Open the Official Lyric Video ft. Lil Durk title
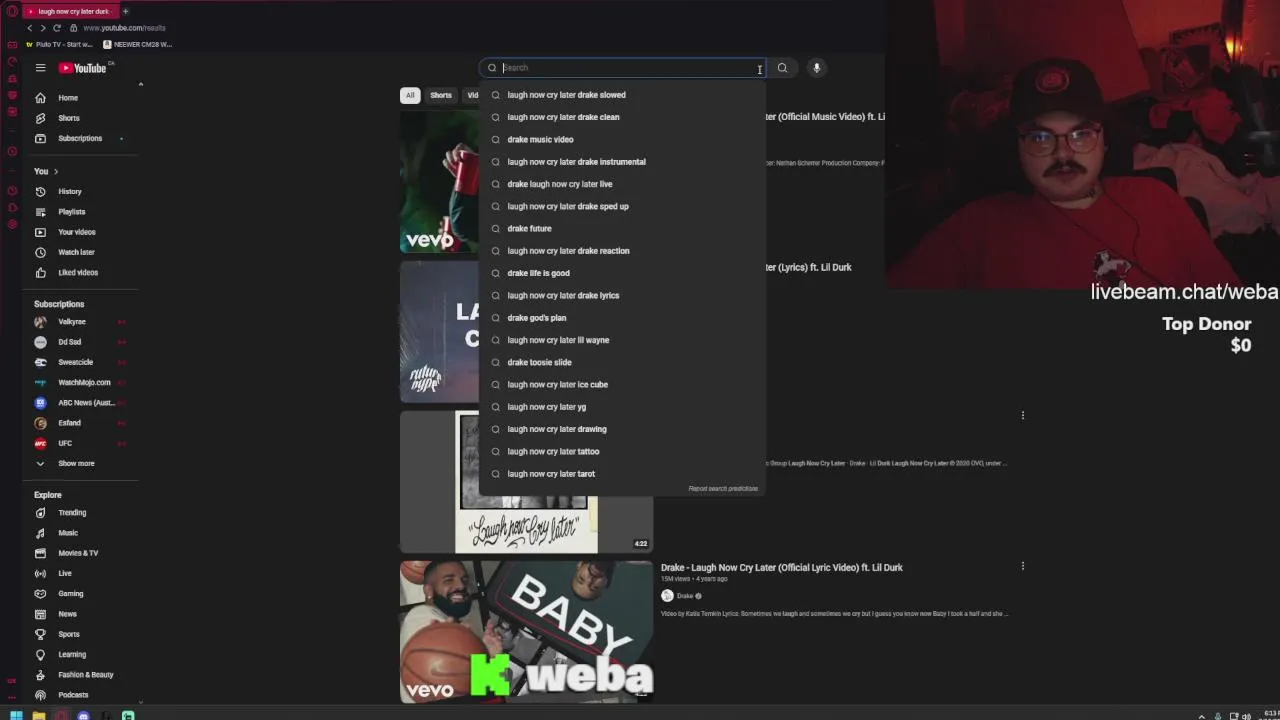This screenshot has height=720, width=1280. point(781,567)
